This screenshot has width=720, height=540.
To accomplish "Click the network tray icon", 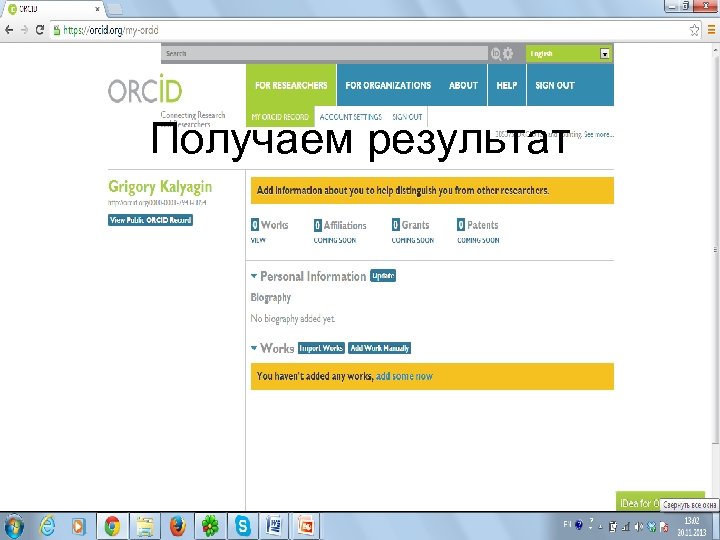I will (x=625, y=527).
